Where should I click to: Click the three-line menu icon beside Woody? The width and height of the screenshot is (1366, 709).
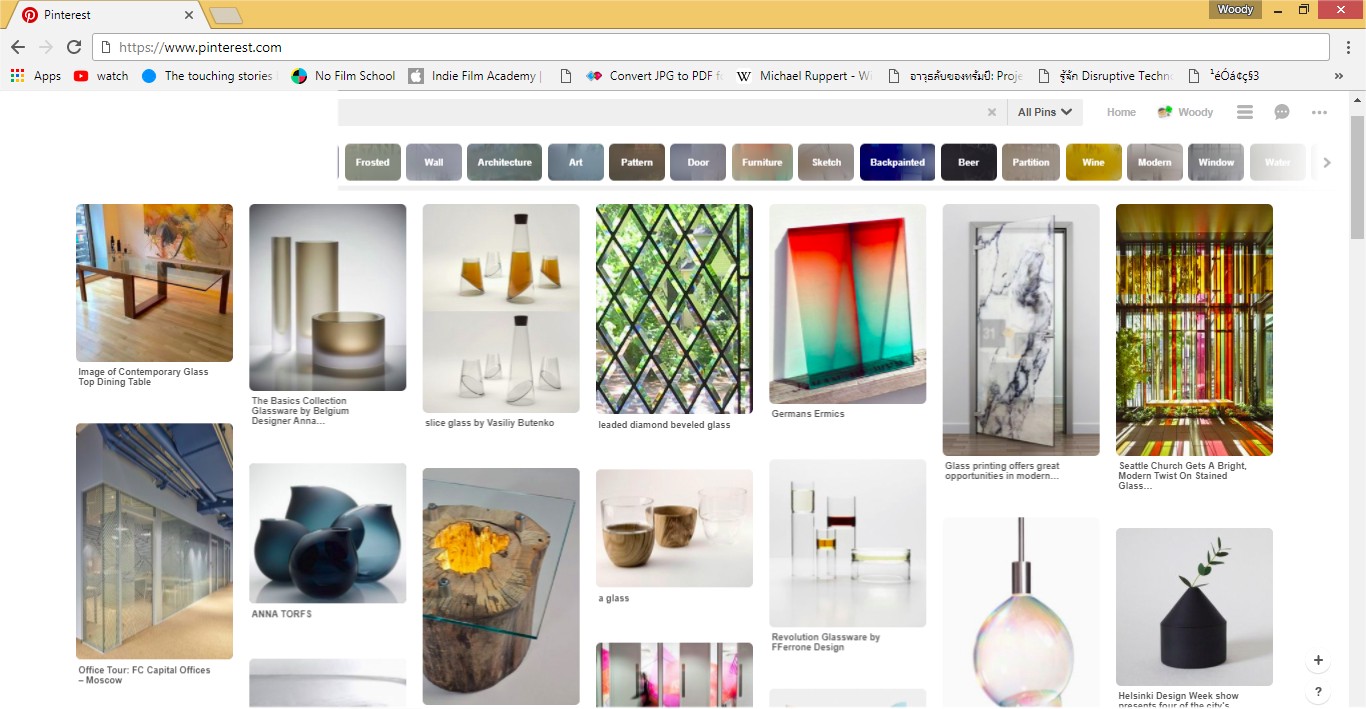tap(1244, 112)
